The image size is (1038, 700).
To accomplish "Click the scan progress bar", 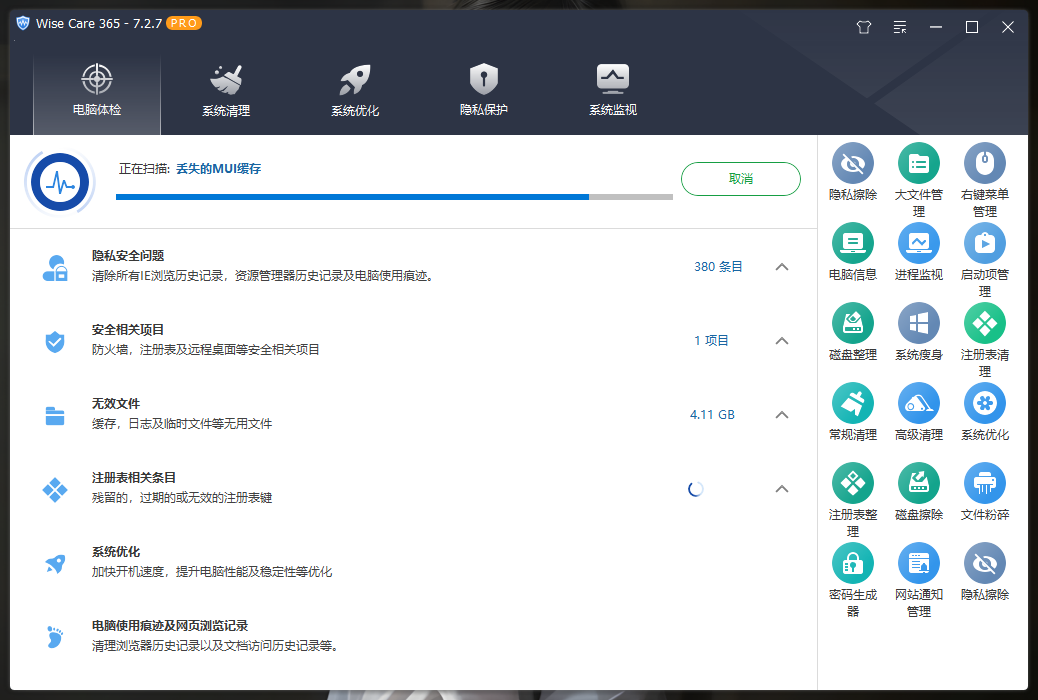I will [395, 197].
